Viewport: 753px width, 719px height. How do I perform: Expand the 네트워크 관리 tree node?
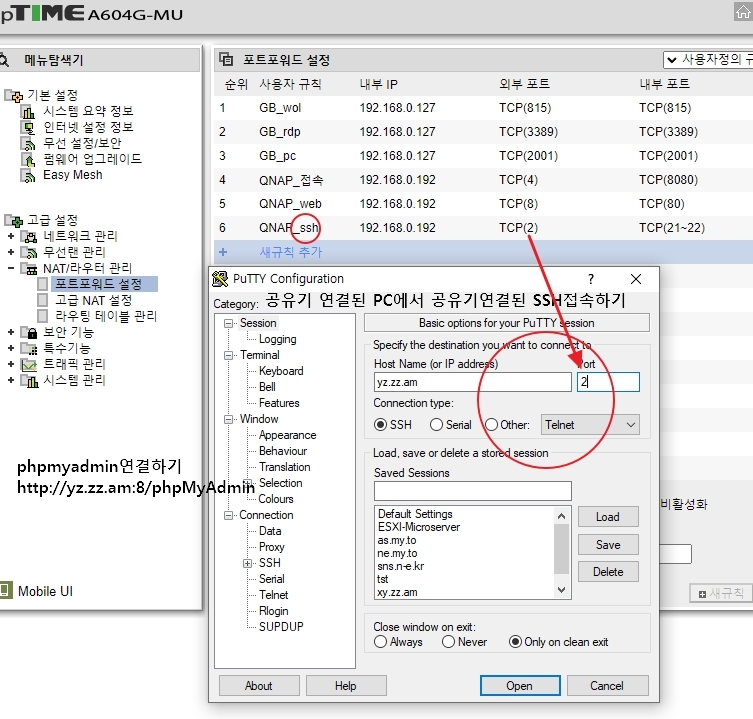pos(11,236)
